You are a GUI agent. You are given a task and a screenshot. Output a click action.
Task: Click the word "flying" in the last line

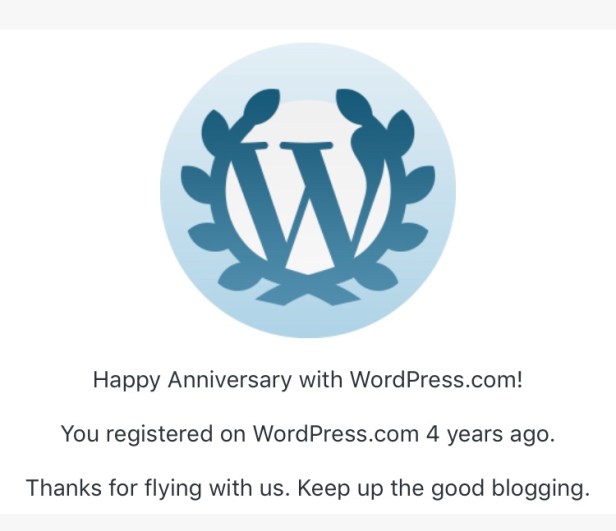(x=168, y=489)
